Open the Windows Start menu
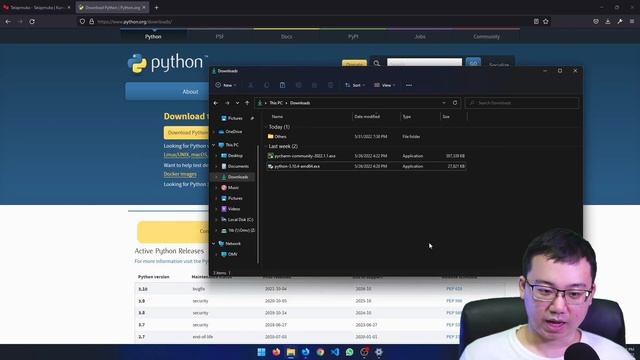640x360 pixels. click(262, 352)
